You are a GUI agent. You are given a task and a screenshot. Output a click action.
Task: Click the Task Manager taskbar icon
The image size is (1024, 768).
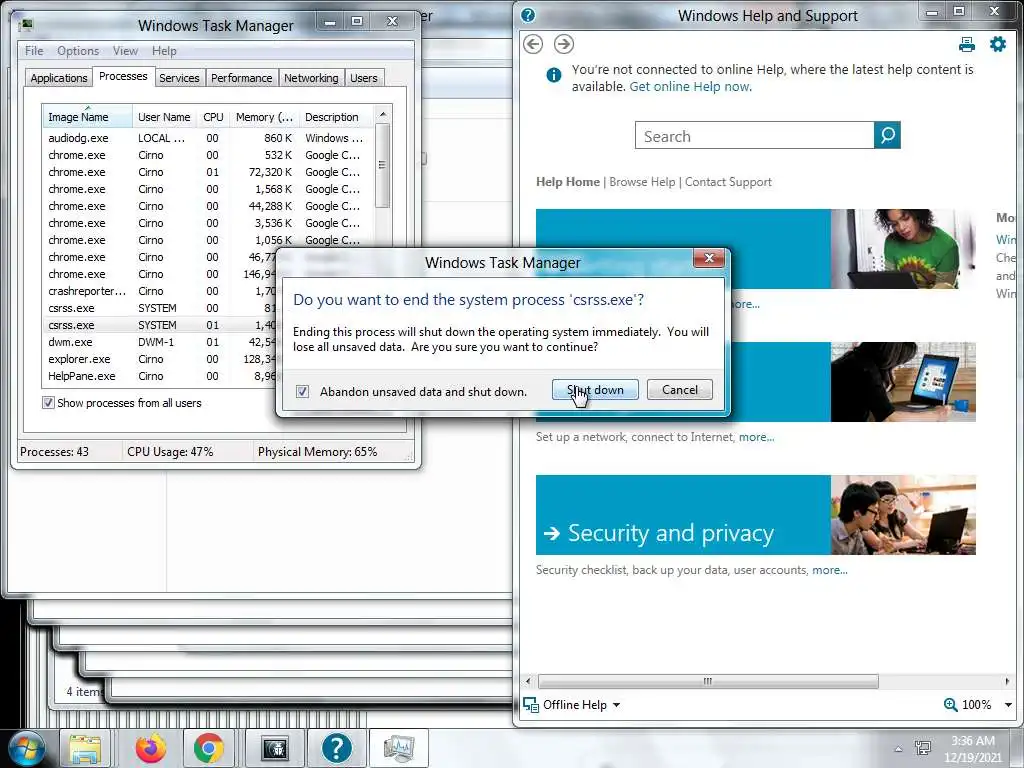pyautogui.click(x=399, y=748)
